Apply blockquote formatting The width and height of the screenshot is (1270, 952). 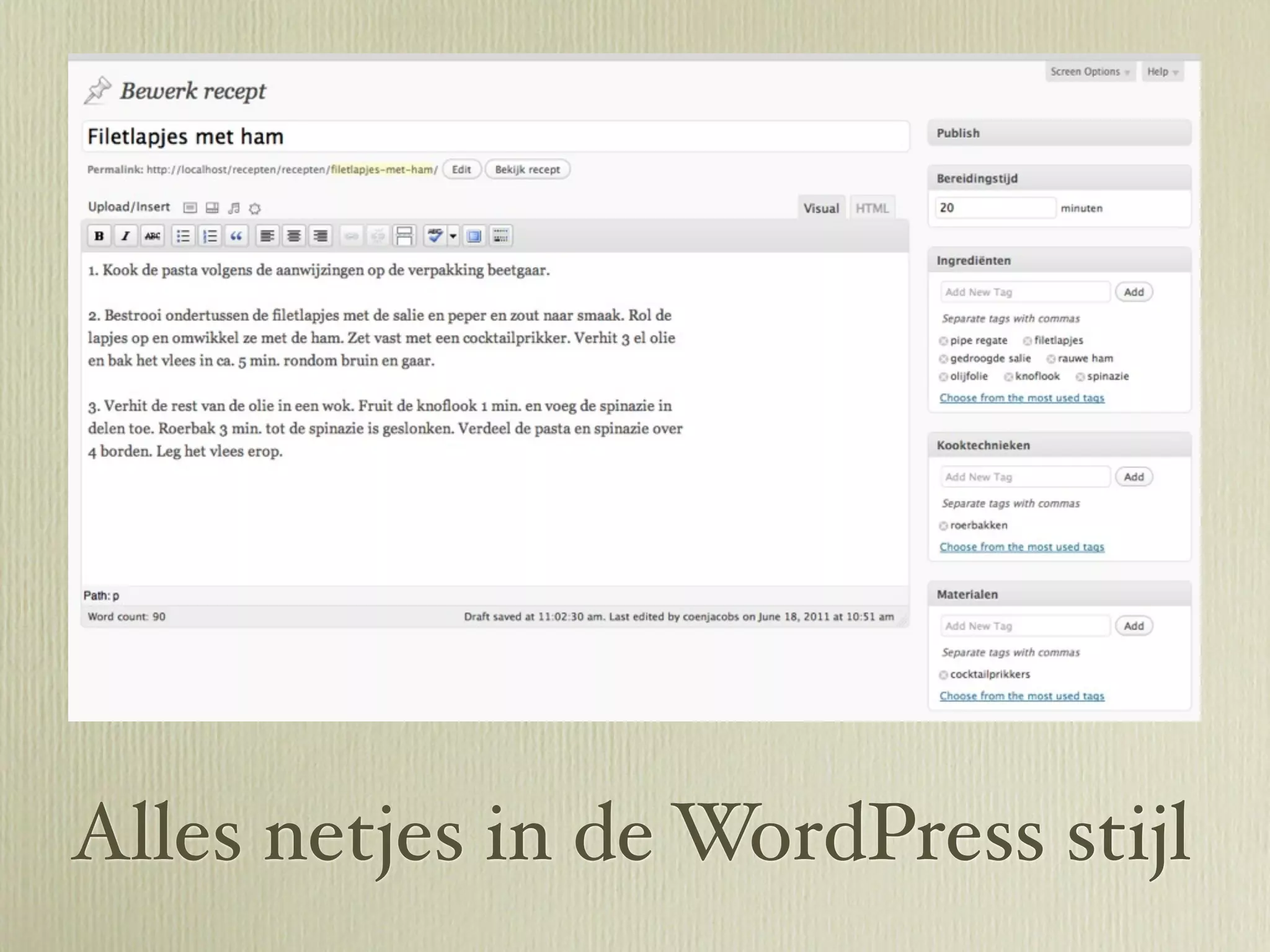(236, 236)
